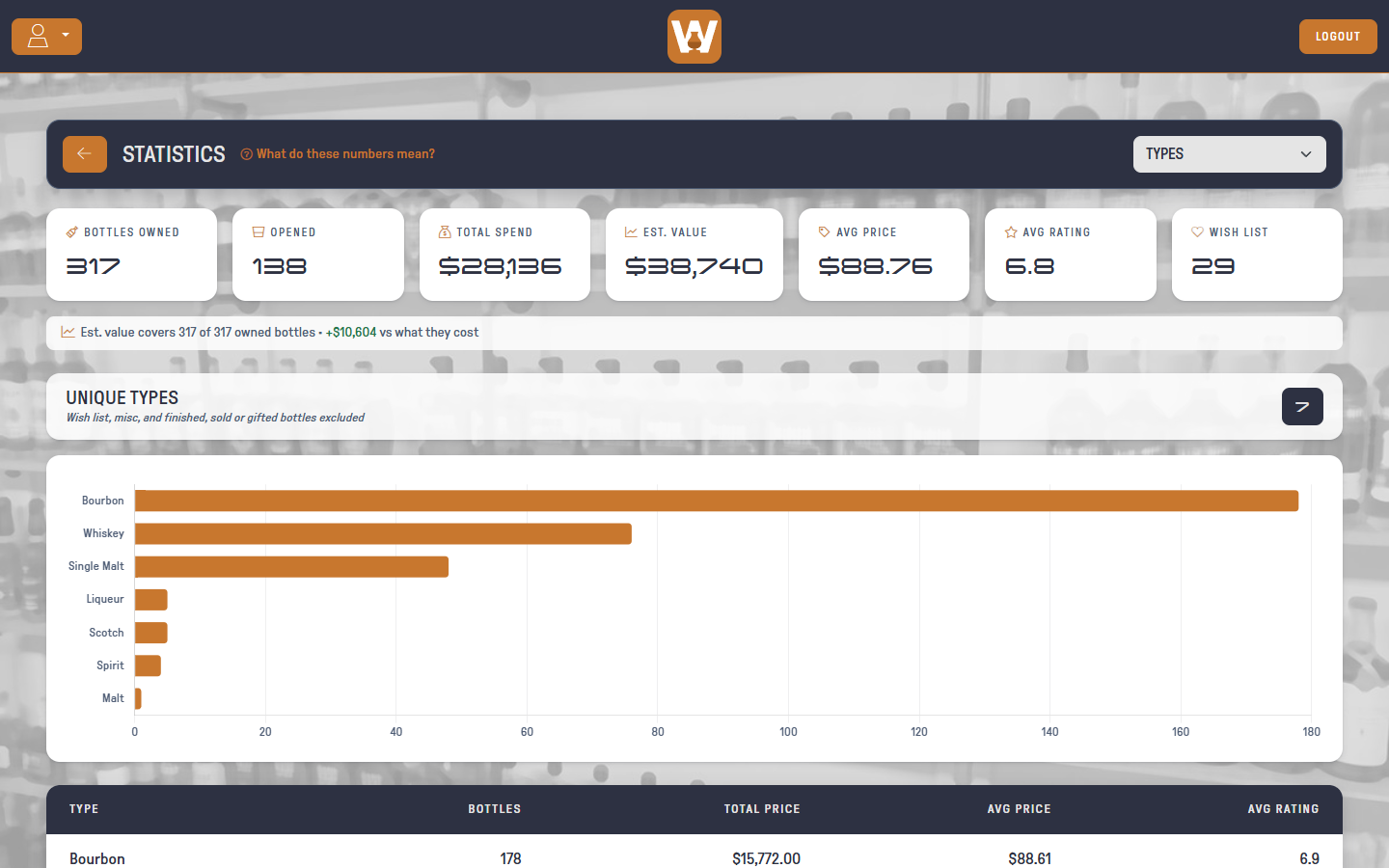Select the Liqueur chart bar
1389x868 pixels.
[151, 600]
